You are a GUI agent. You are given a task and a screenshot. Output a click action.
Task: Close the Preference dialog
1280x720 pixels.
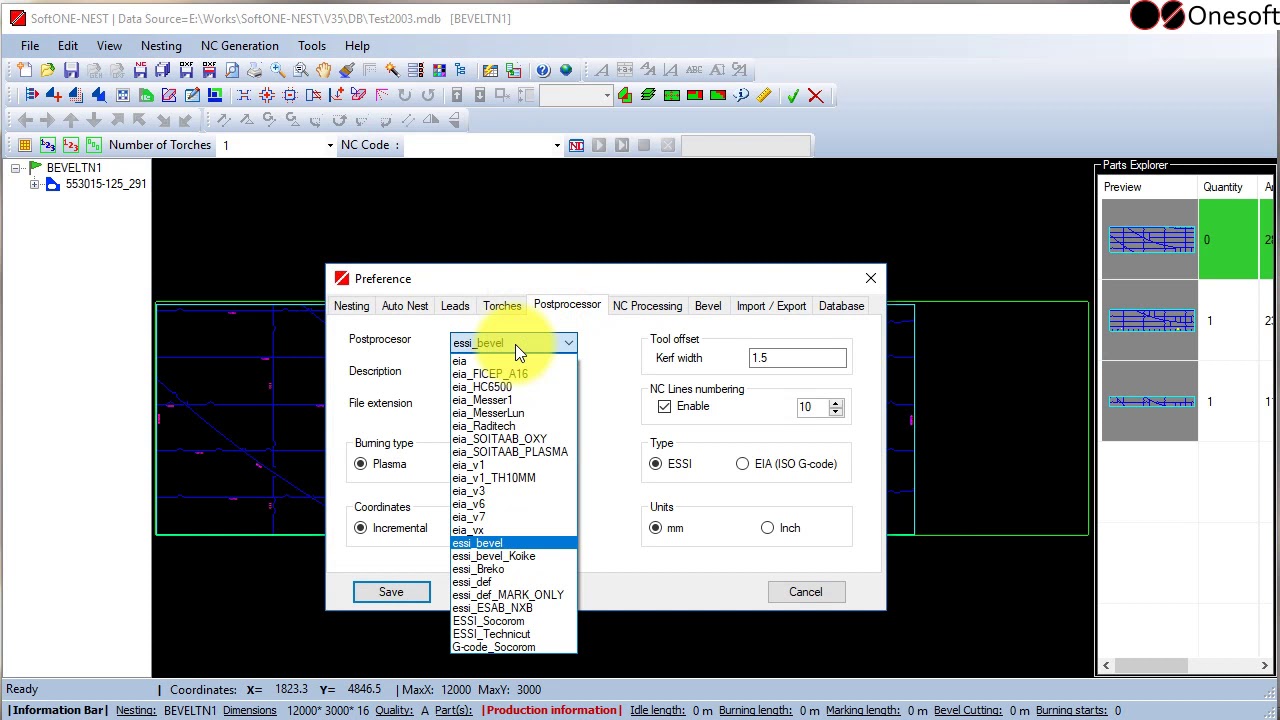[870, 278]
